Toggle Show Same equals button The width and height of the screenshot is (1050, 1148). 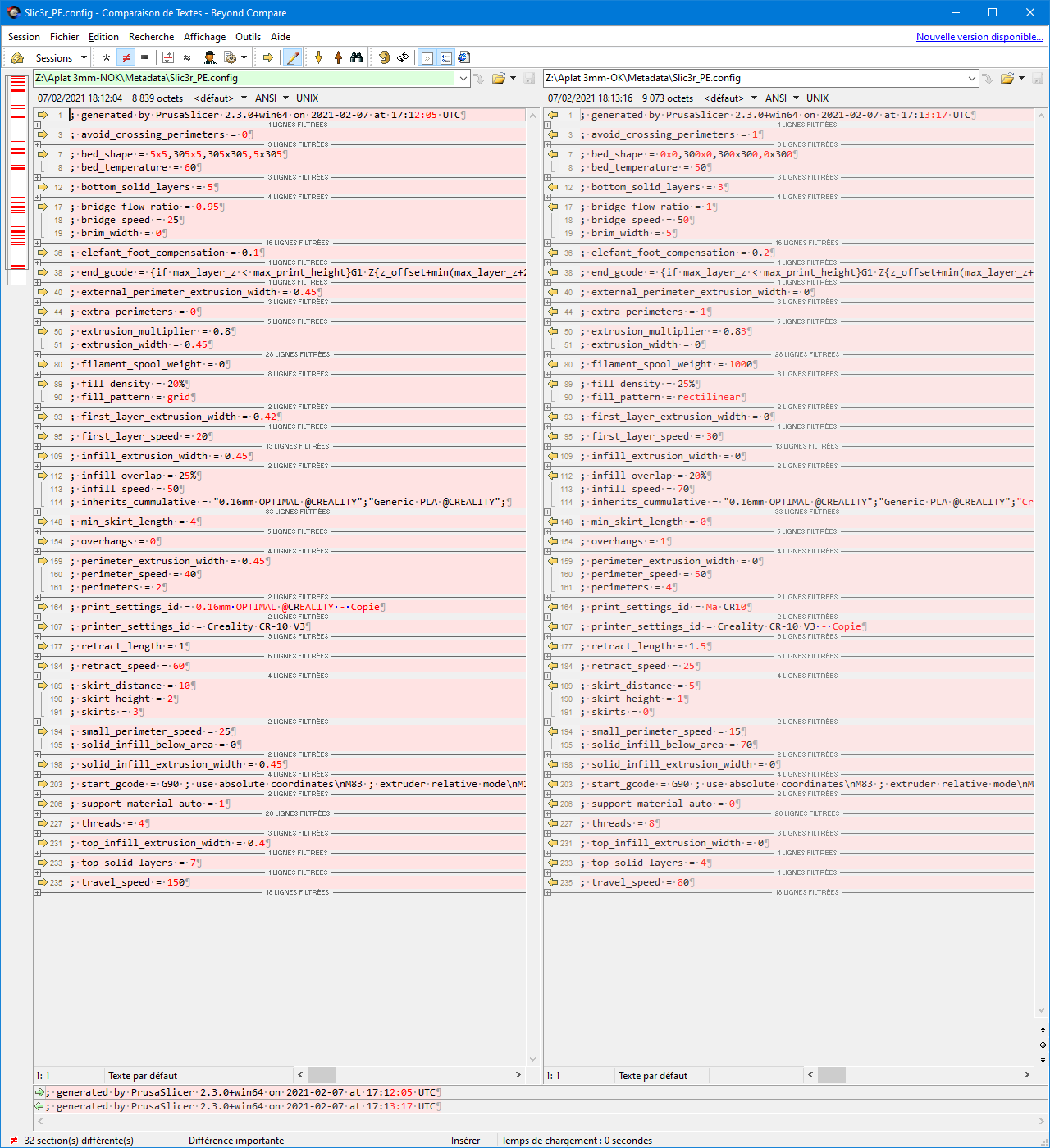click(x=144, y=57)
